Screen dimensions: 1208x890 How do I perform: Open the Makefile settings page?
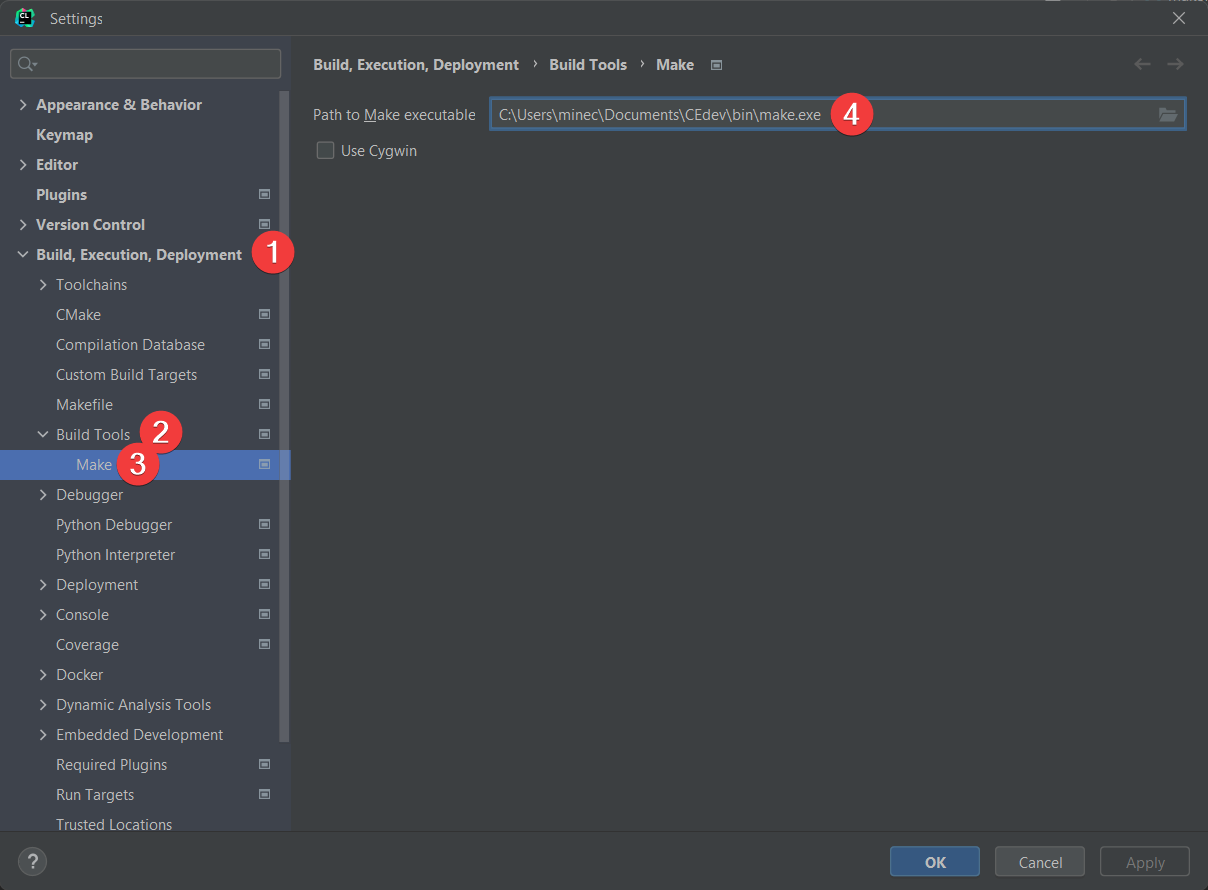point(84,405)
